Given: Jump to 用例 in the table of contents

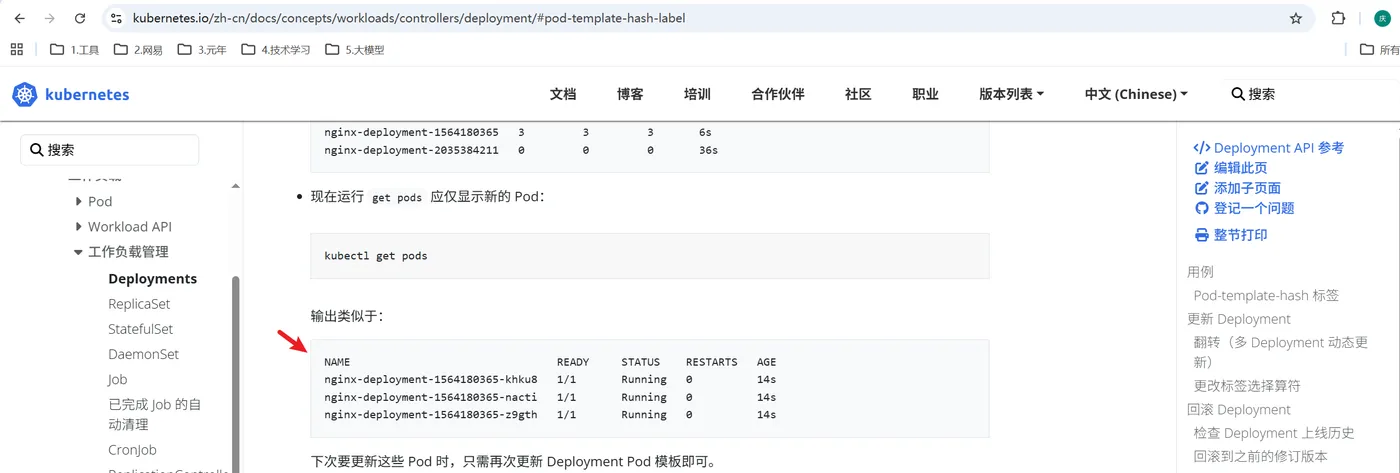Looking at the screenshot, I should pos(1200,272).
